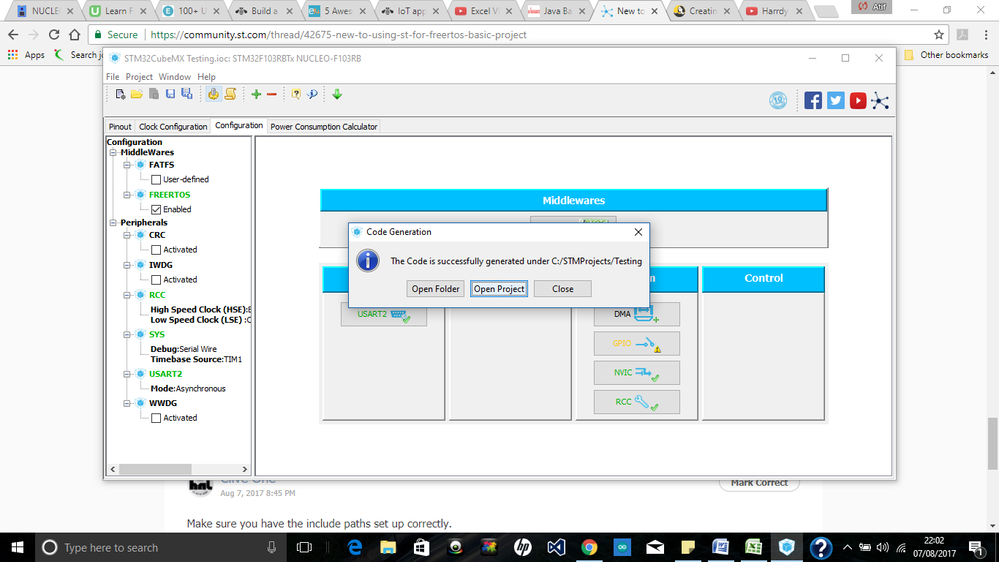Image resolution: width=999 pixels, height=562 pixels.
Task: Open Visual Studio from the taskbar
Action: tap(556, 547)
